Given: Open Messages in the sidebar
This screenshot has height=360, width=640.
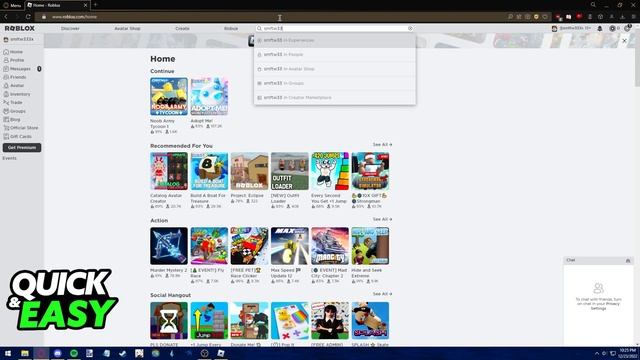Looking at the screenshot, I should tap(17, 69).
